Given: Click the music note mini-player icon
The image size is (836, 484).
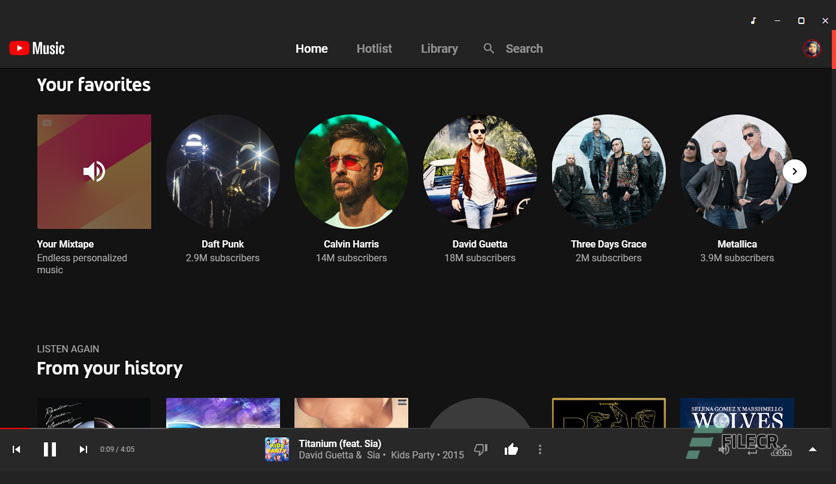Looking at the screenshot, I should pyautogui.click(x=753, y=21).
